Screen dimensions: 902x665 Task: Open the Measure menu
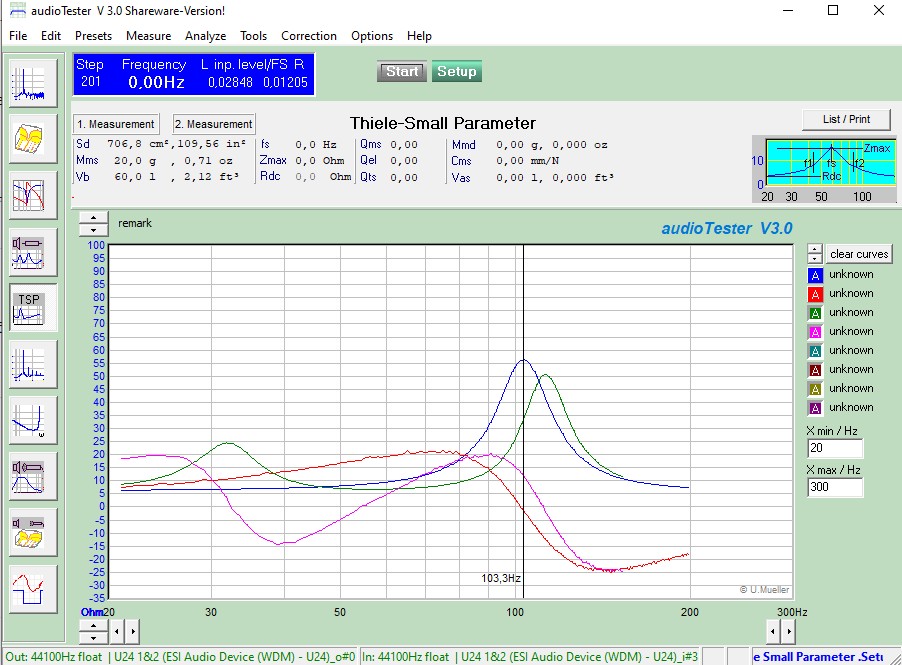[148, 36]
